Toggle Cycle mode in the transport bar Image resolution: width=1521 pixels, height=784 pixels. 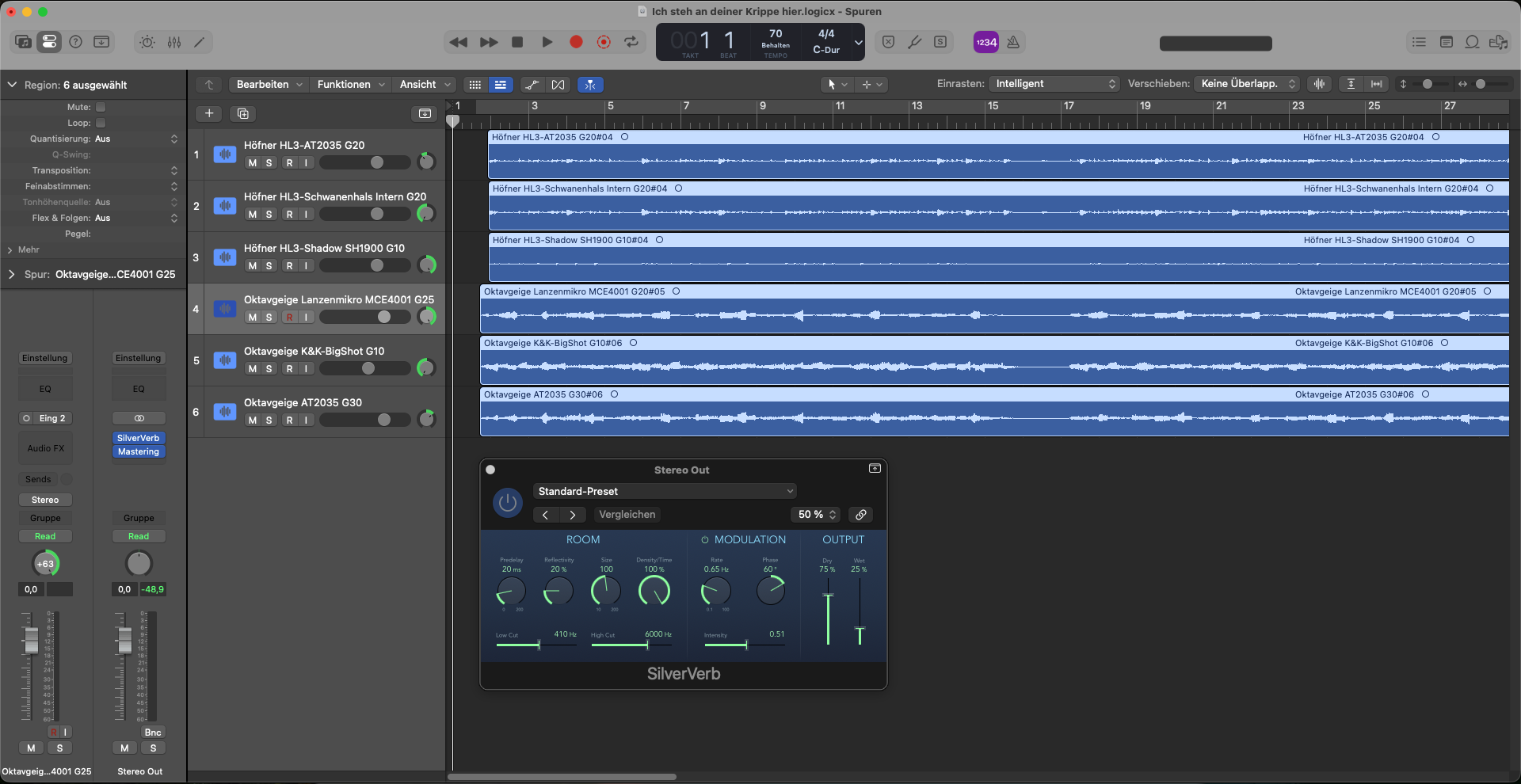point(631,42)
